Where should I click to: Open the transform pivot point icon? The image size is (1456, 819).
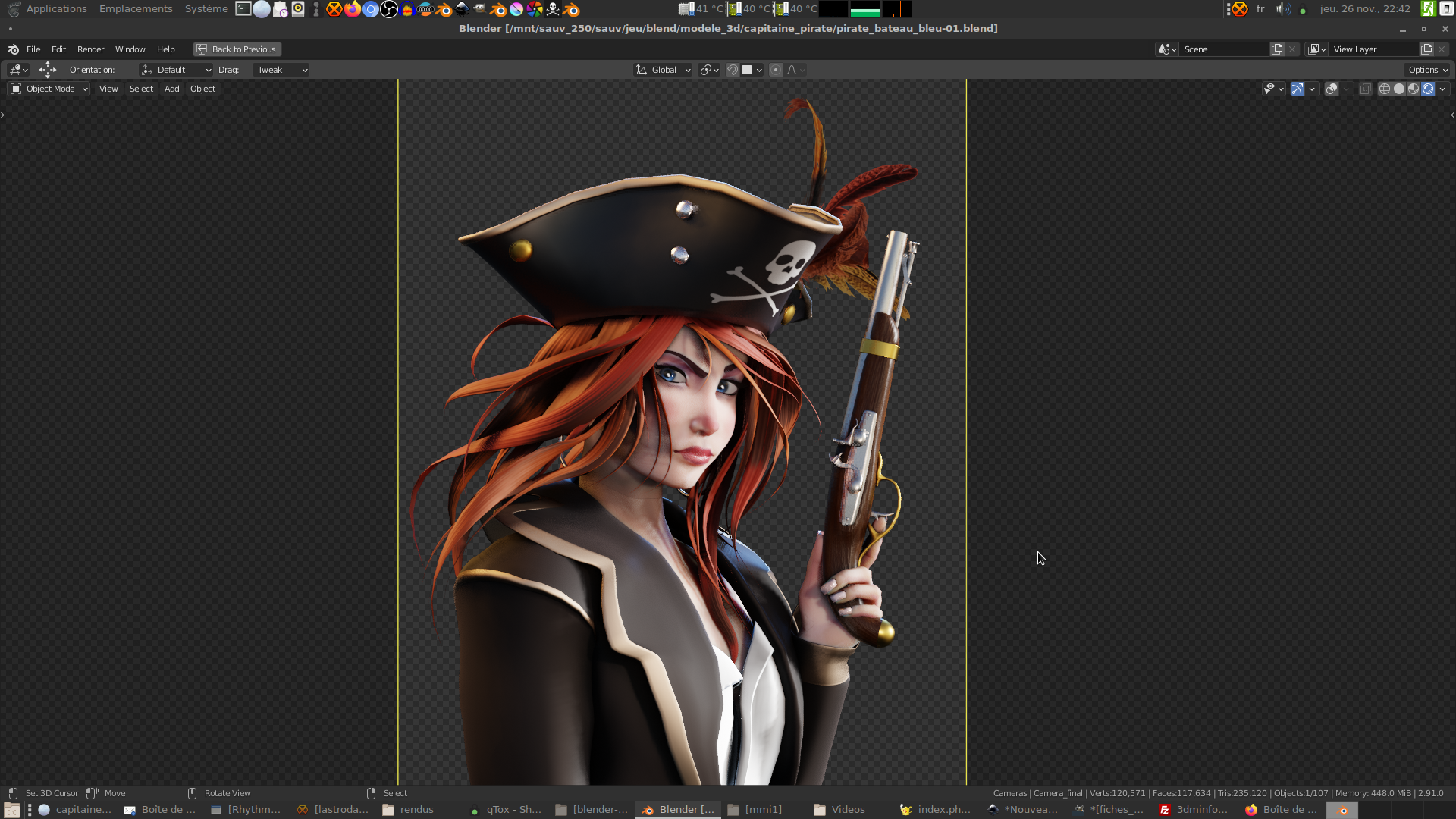click(709, 70)
